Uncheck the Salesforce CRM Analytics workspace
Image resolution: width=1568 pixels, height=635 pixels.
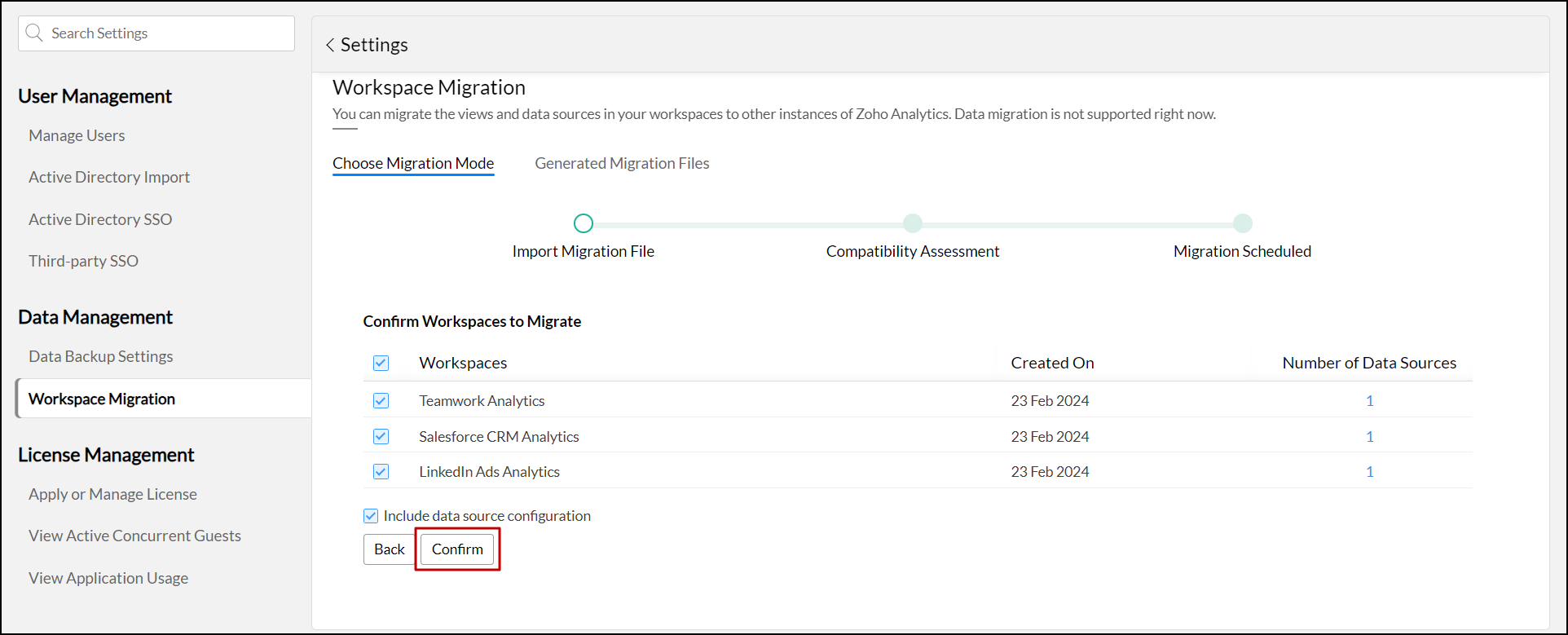tap(381, 437)
